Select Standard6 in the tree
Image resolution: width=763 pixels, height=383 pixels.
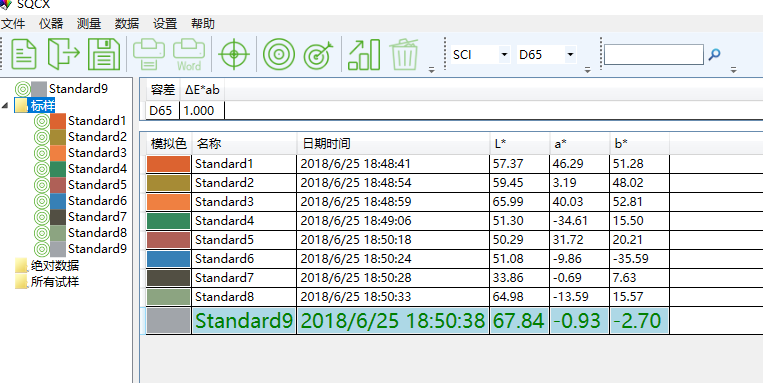click(x=97, y=201)
